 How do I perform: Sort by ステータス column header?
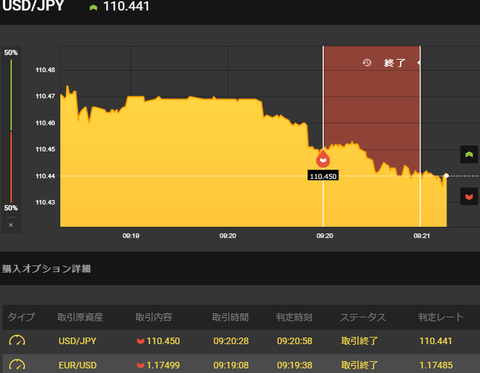(363, 317)
